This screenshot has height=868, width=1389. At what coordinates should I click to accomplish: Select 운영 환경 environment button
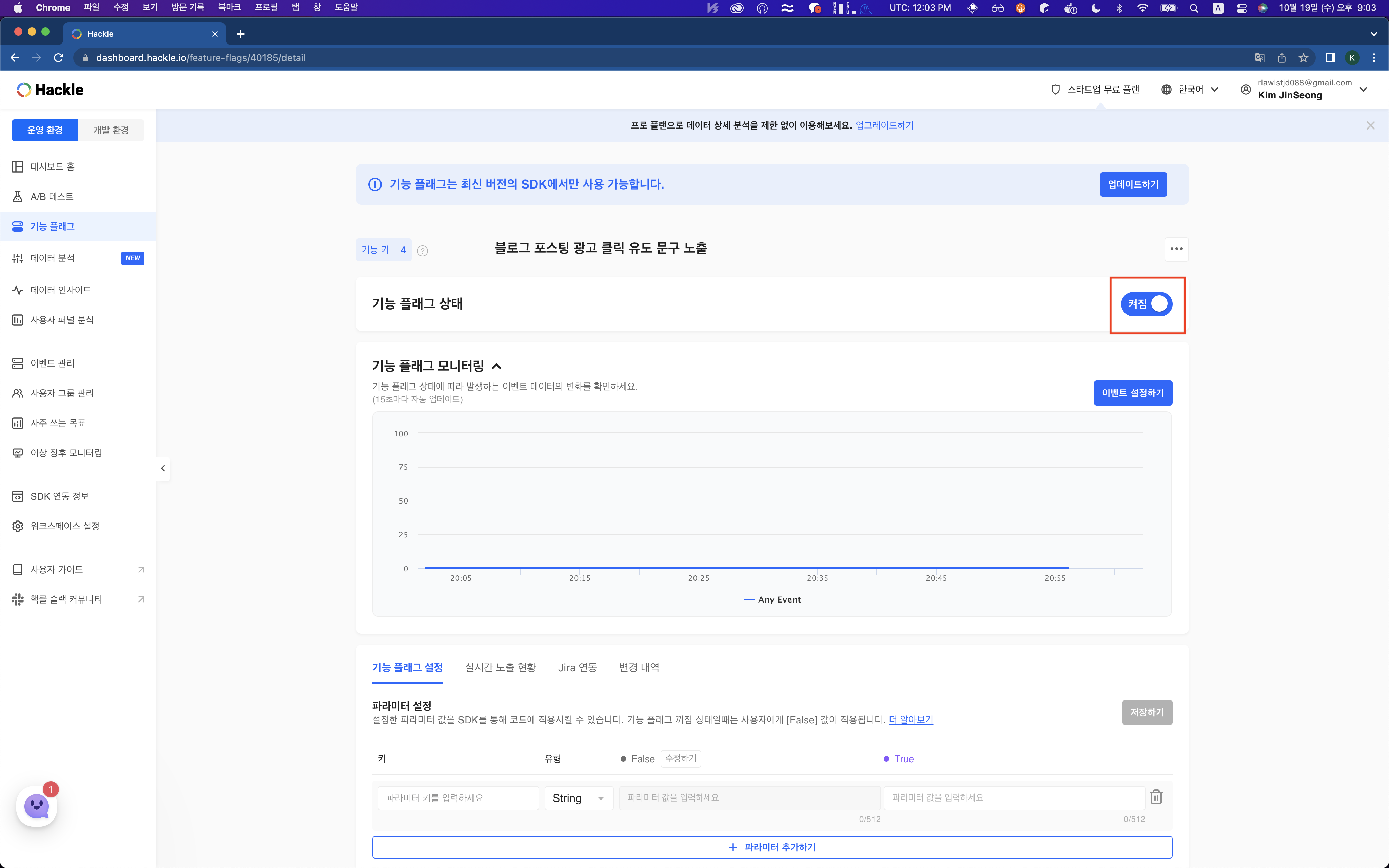coord(45,130)
